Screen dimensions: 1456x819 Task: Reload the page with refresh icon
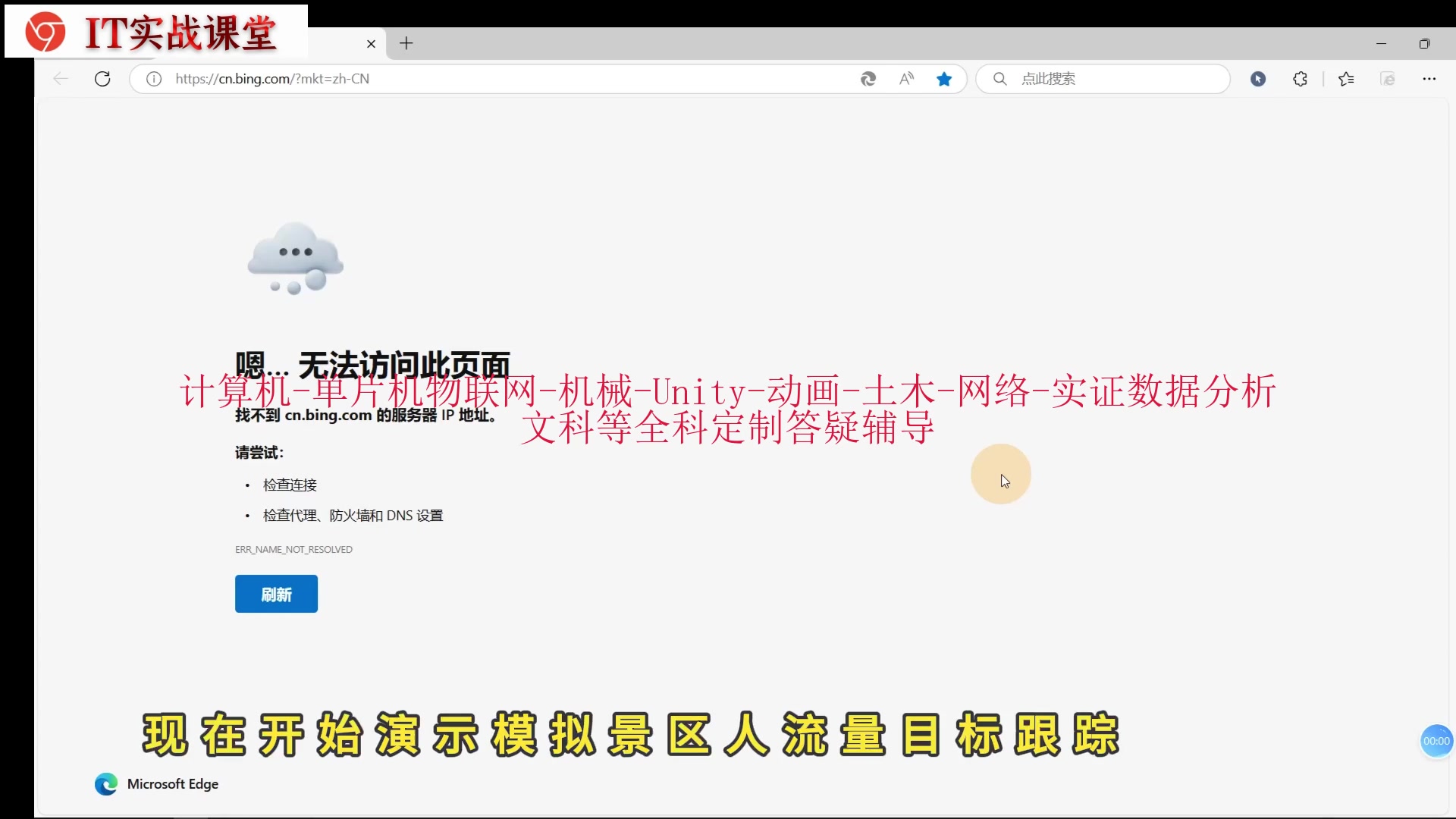[102, 79]
